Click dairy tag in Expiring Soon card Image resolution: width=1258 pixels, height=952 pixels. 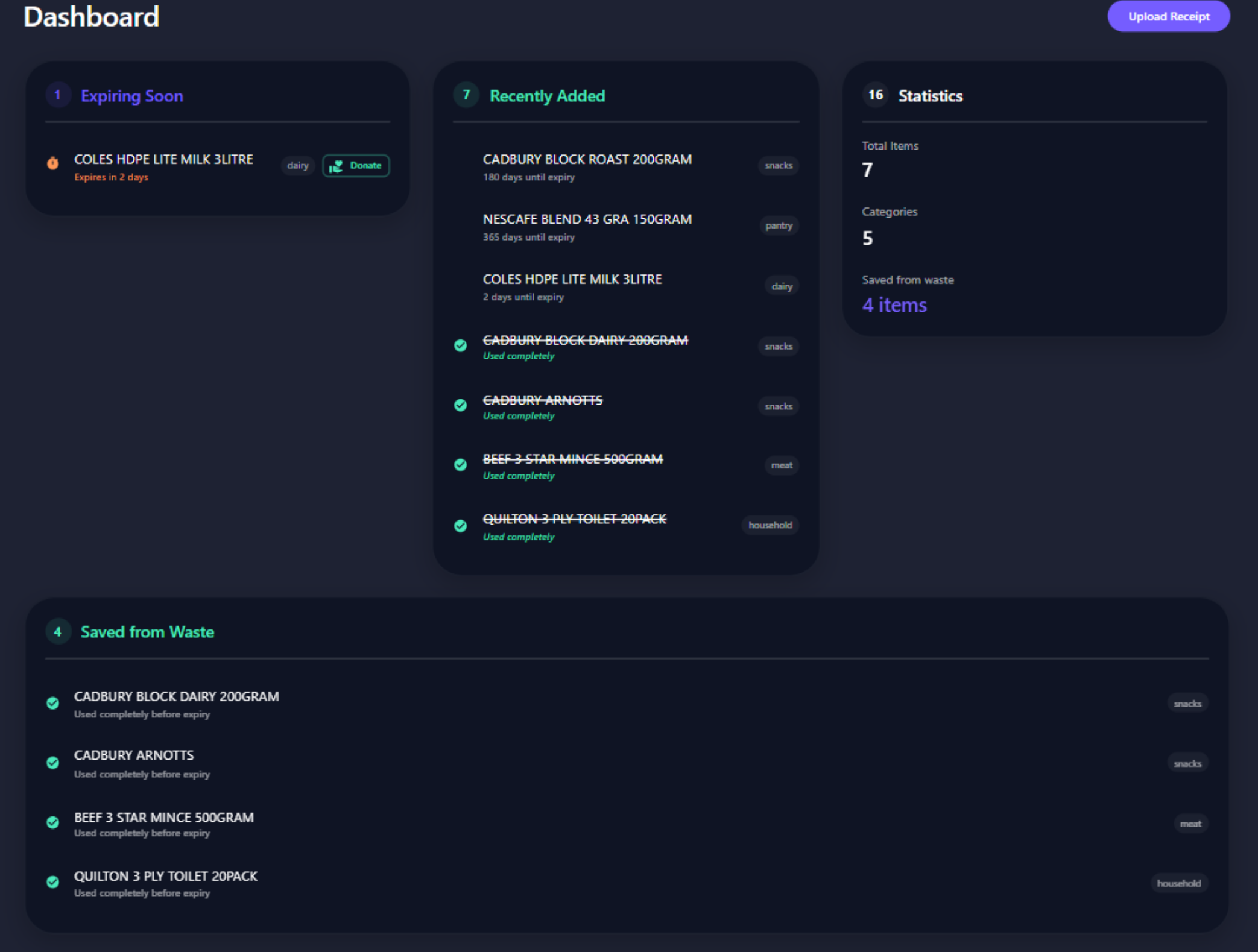(x=298, y=165)
